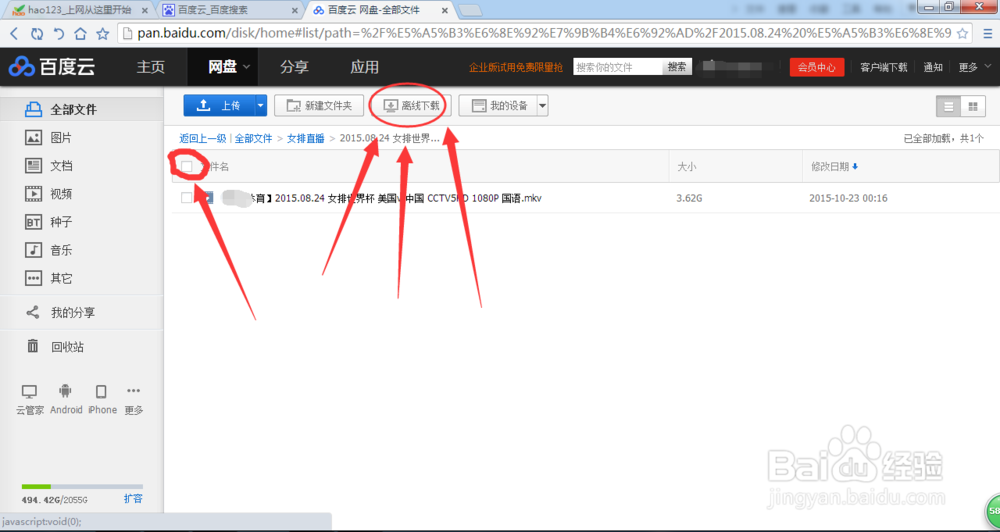Screen dimensions: 1000x532
Task: Open the red 会员中心 button
Action: pos(816,67)
